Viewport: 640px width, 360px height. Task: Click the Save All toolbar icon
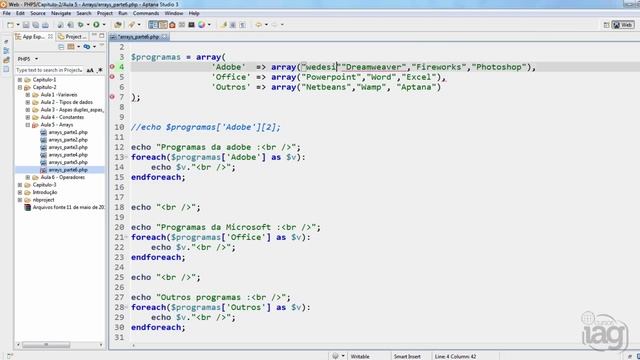point(36,25)
